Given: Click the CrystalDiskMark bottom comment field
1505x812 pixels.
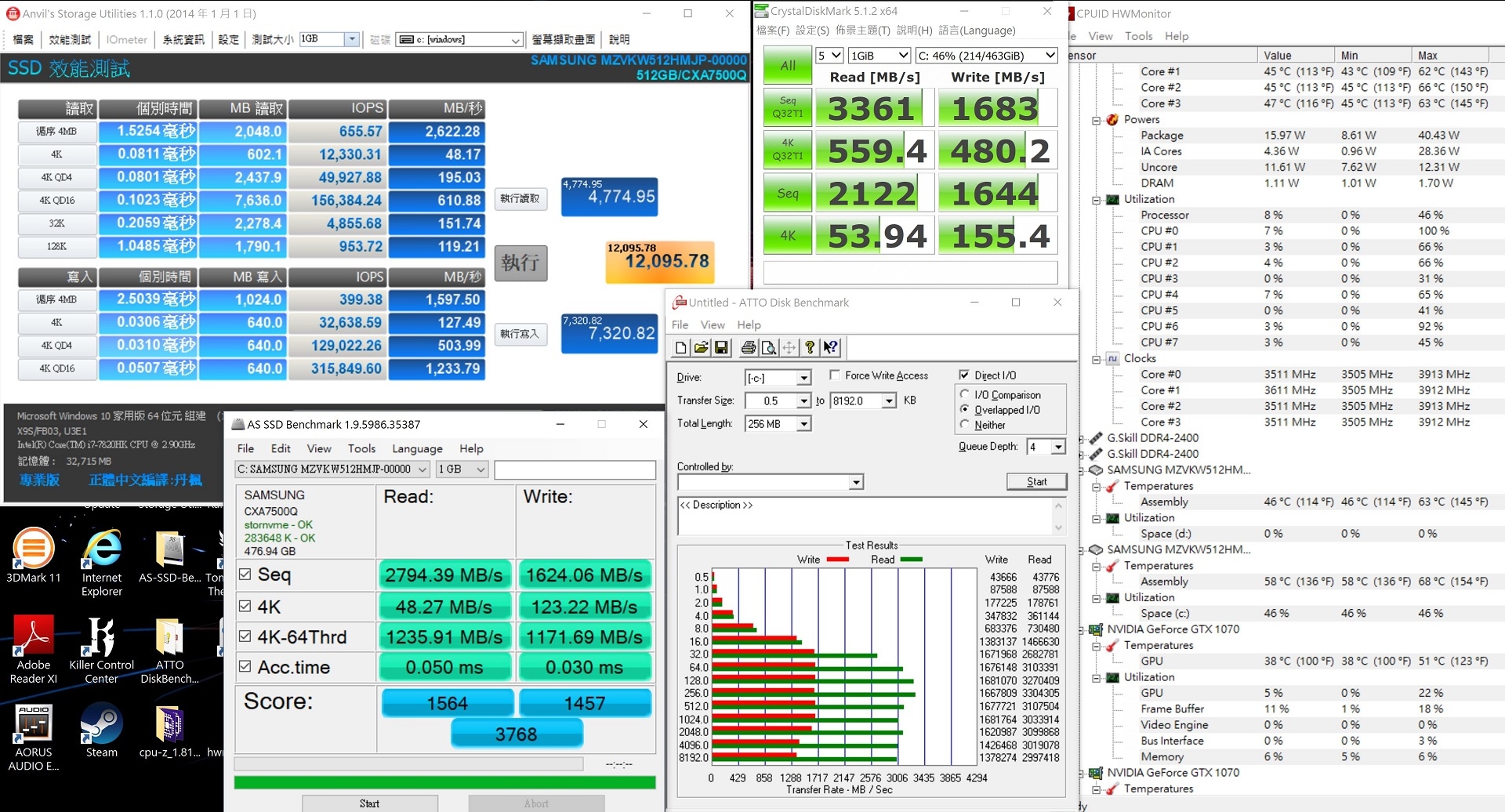Looking at the screenshot, I should tap(910, 273).
